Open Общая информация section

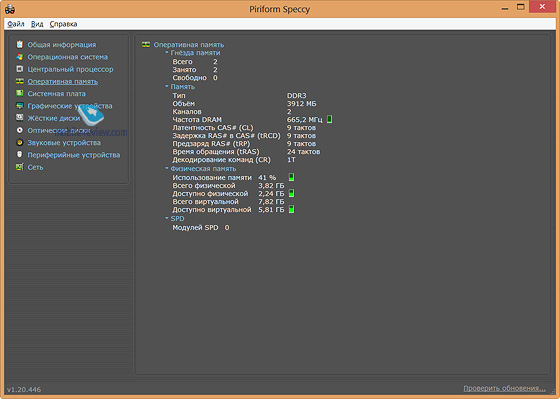pyautogui.click(x=62, y=45)
